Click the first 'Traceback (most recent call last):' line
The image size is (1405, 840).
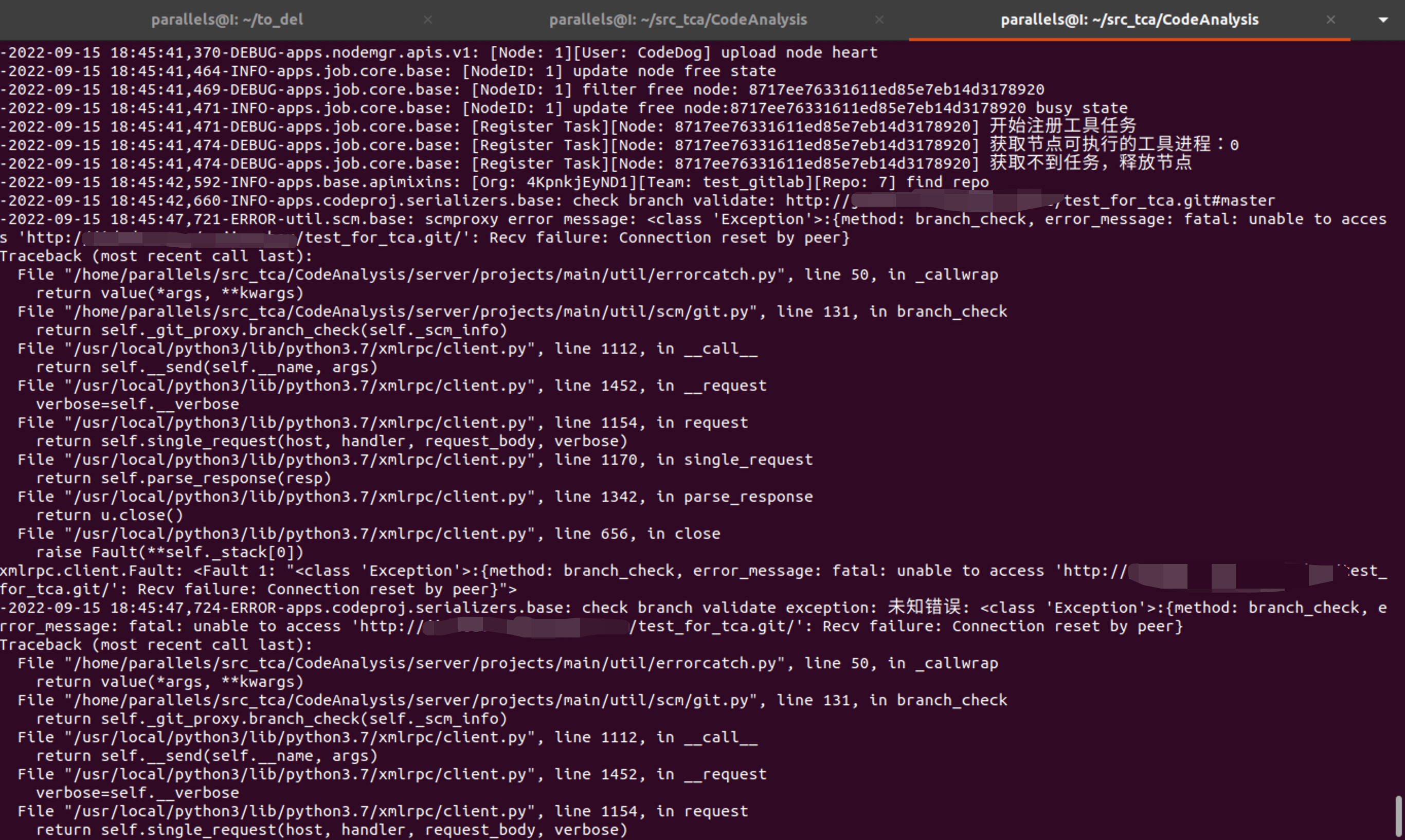click(x=156, y=256)
